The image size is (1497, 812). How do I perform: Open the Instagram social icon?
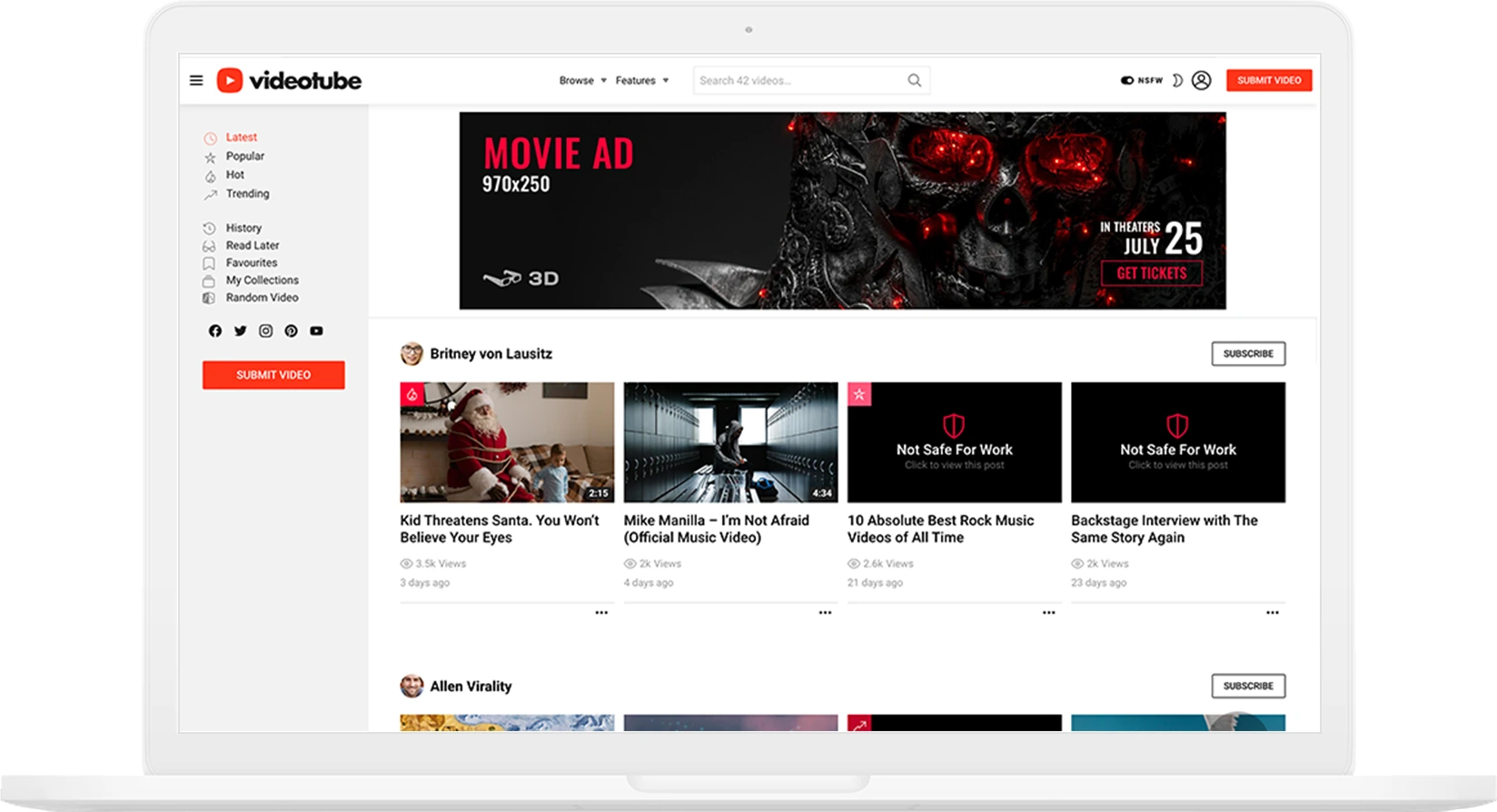point(265,331)
